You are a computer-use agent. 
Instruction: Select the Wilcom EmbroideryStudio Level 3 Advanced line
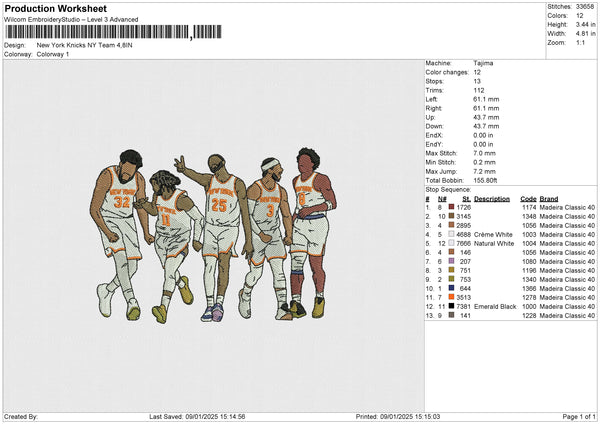71,20
